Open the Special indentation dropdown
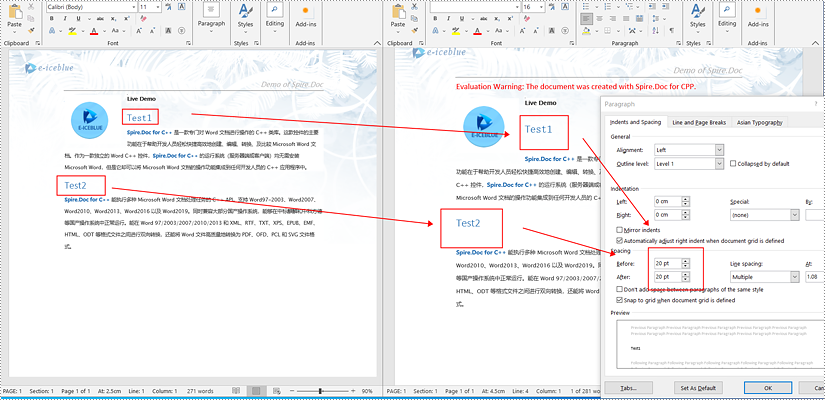 [x=794, y=215]
